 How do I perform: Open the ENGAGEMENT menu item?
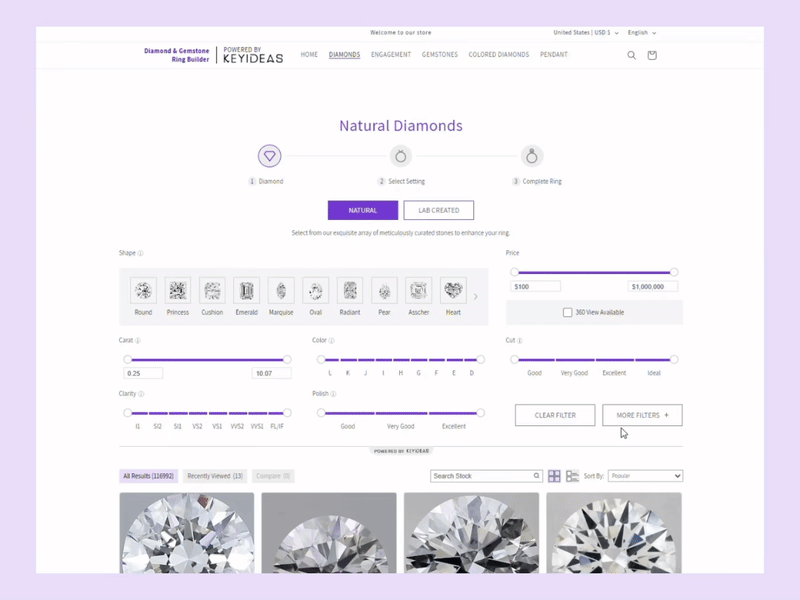point(391,55)
